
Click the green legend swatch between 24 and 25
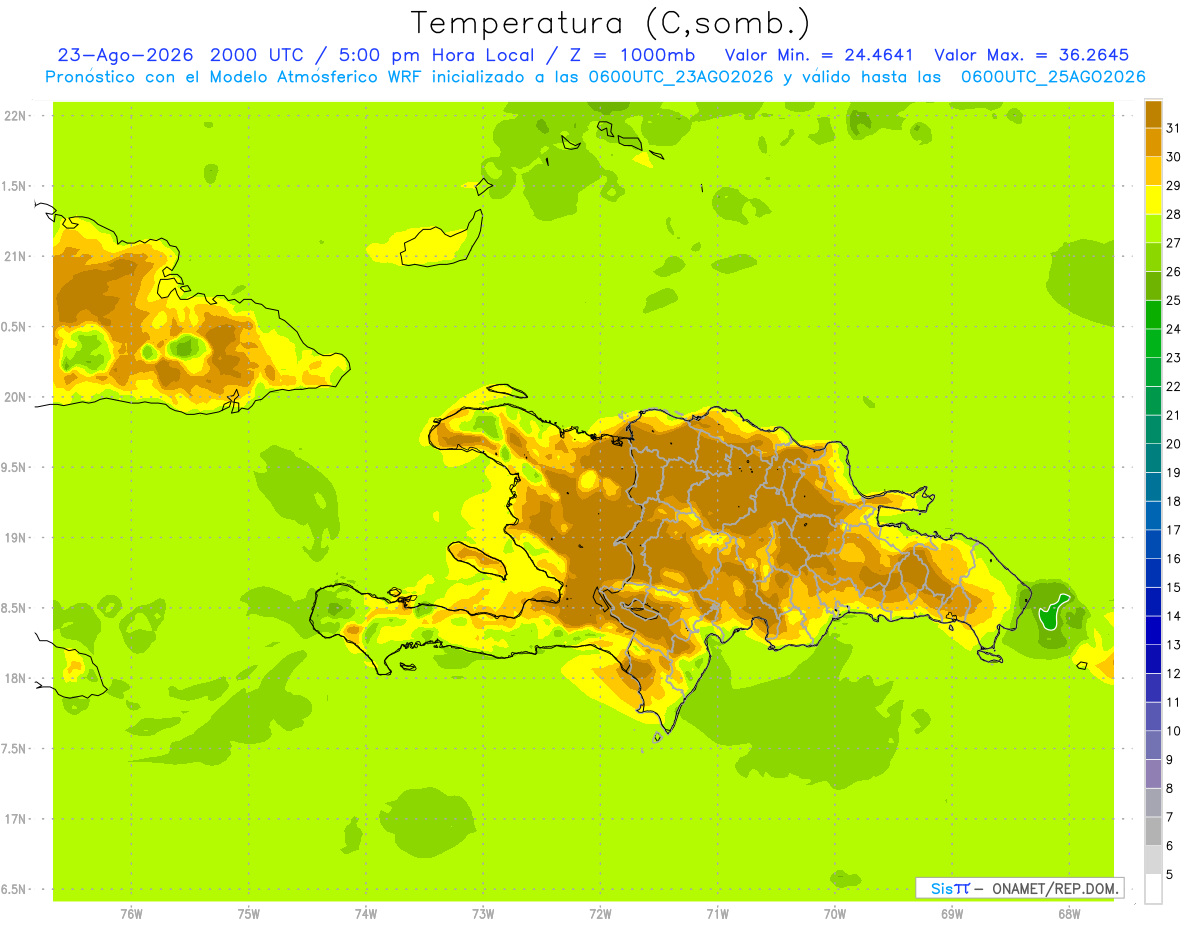[x=1153, y=314]
